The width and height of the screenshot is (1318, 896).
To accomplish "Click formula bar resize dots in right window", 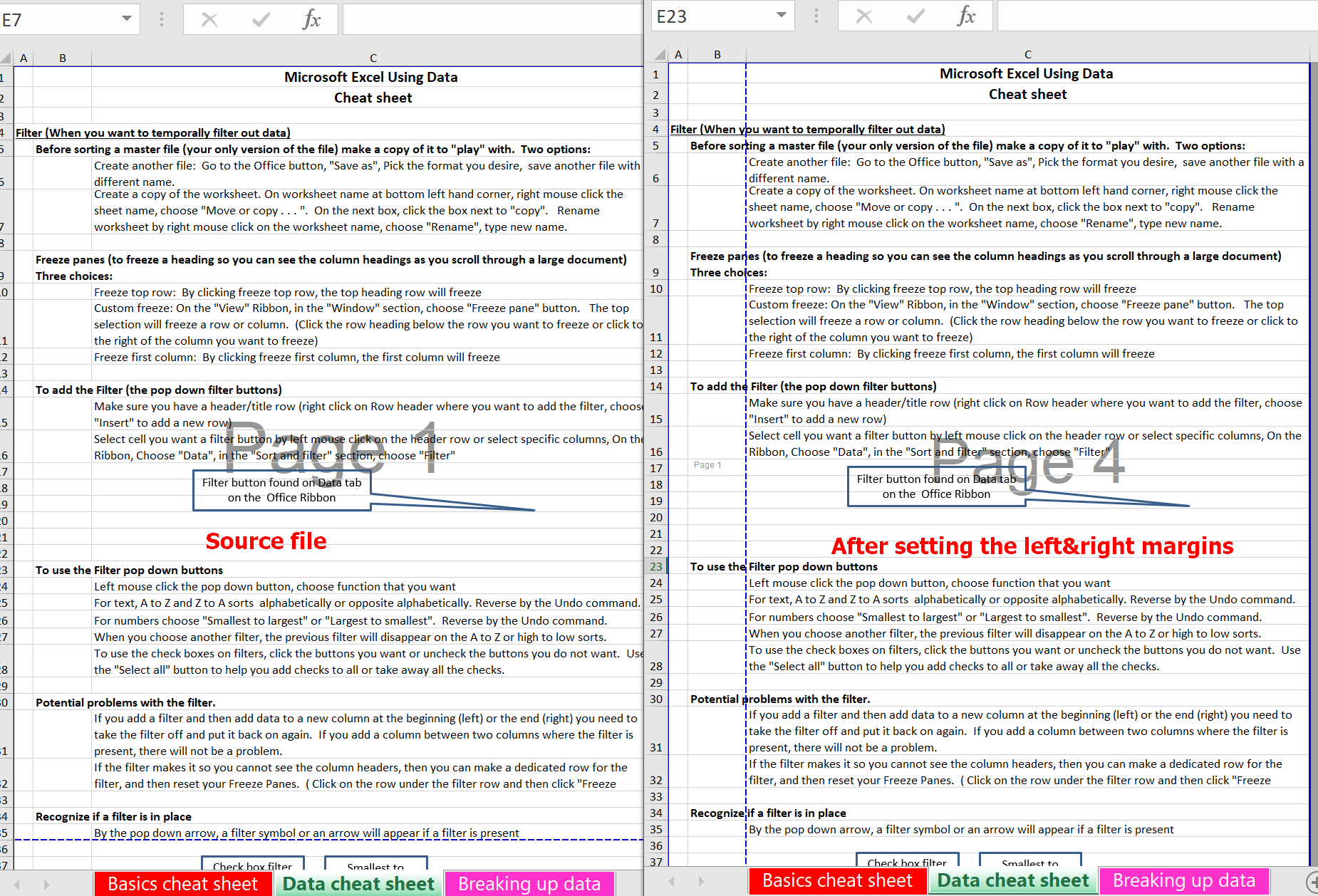I will coord(816,16).
